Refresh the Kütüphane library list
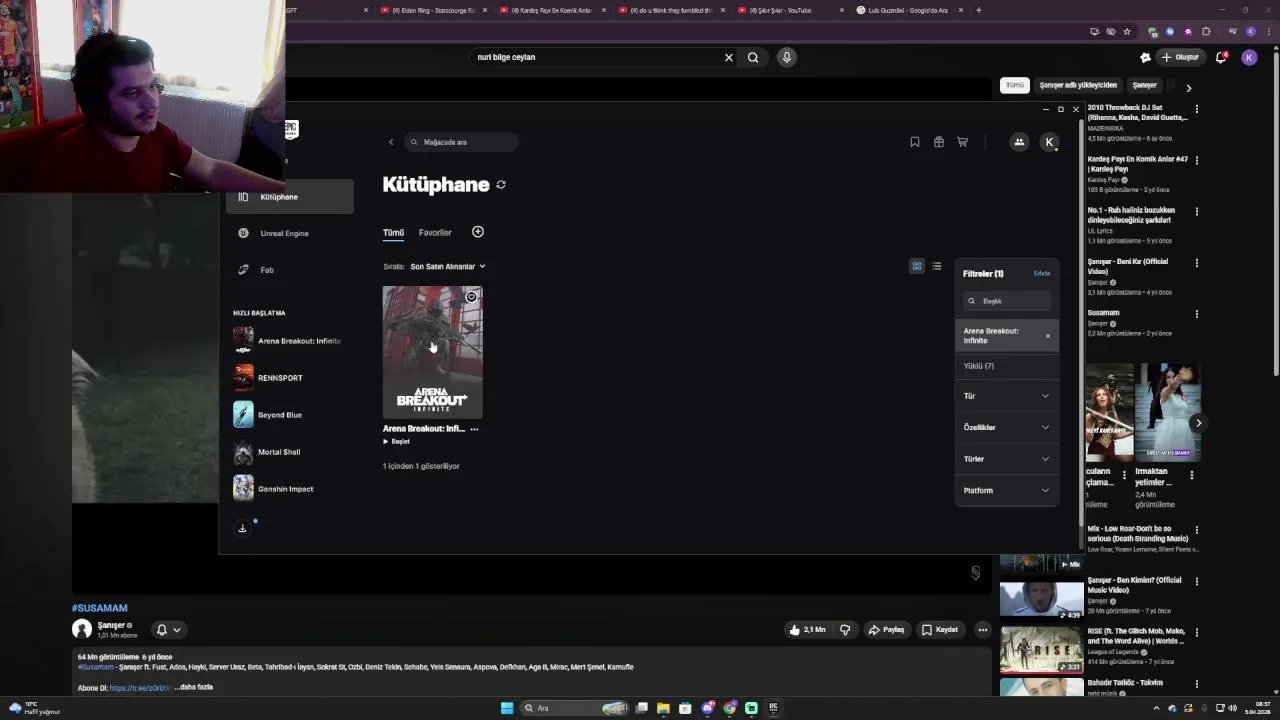The height and width of the screenshot is (720, 1280). pos(501,185)
